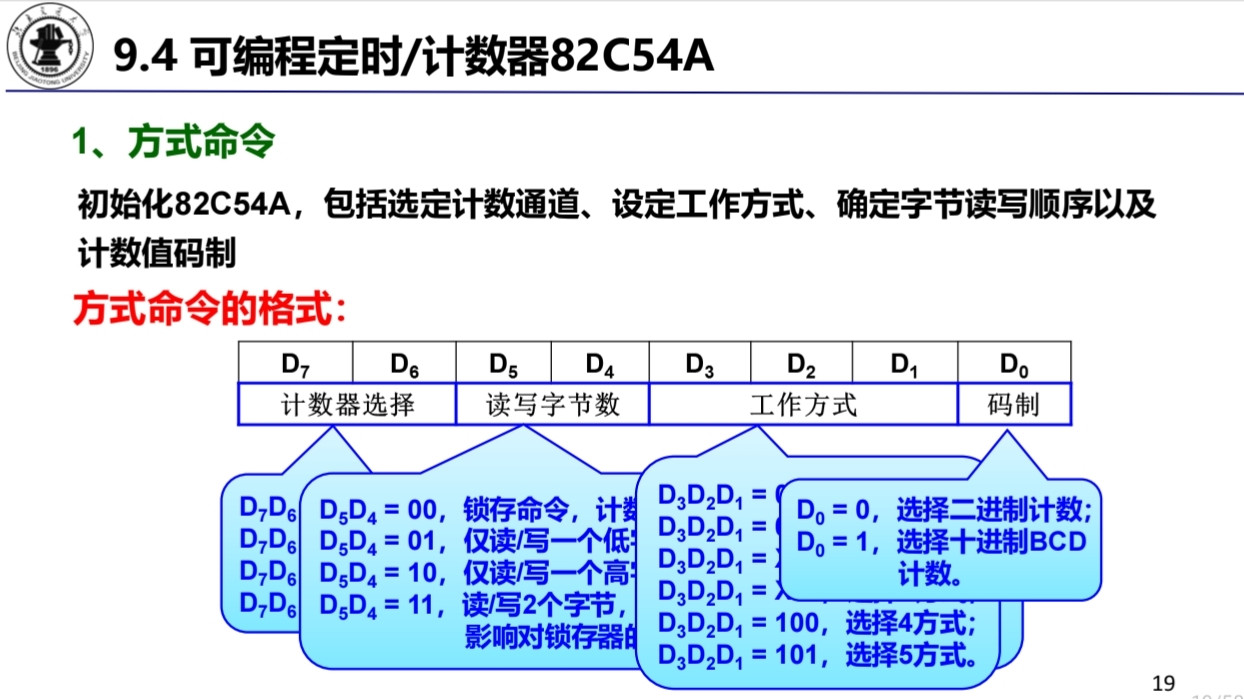Image resolution: width=1244 pixels, height=699 pixels.
Task: Select 'D0 = 1，选择十进制BCD' line
Action: coord(941,542)
